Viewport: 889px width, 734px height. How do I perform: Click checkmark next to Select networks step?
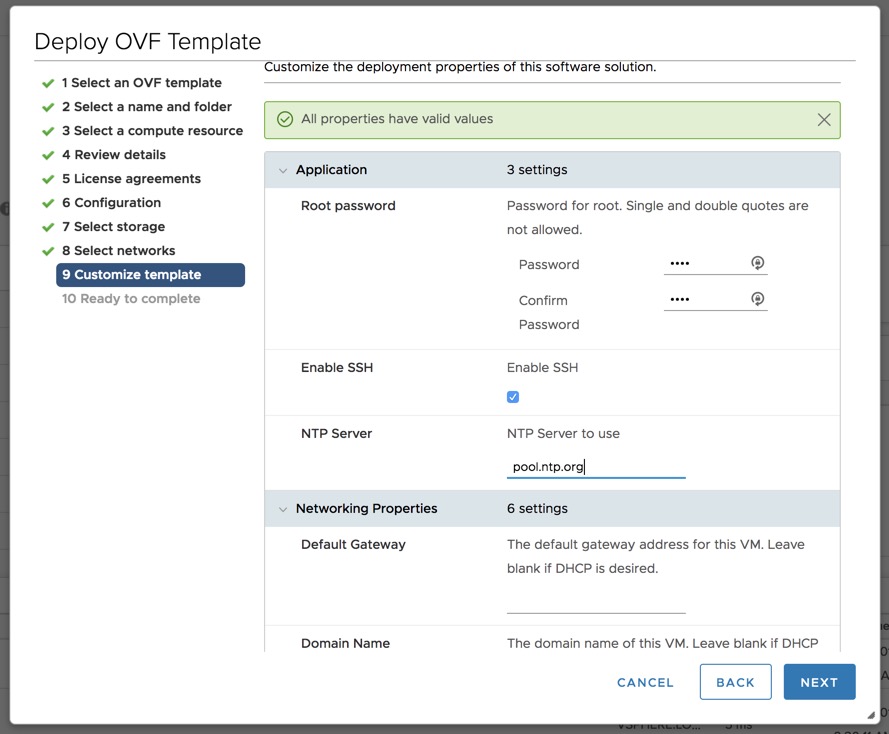point(48,251)
